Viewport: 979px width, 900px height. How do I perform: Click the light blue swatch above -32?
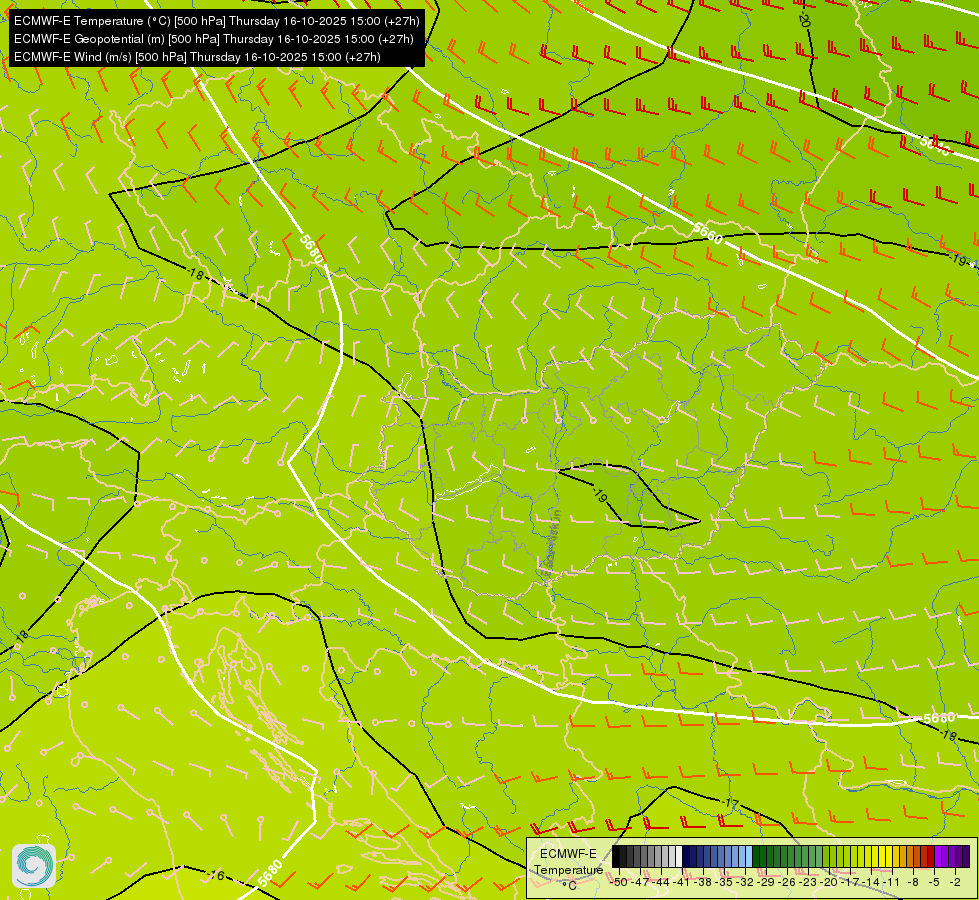(749, 856)
